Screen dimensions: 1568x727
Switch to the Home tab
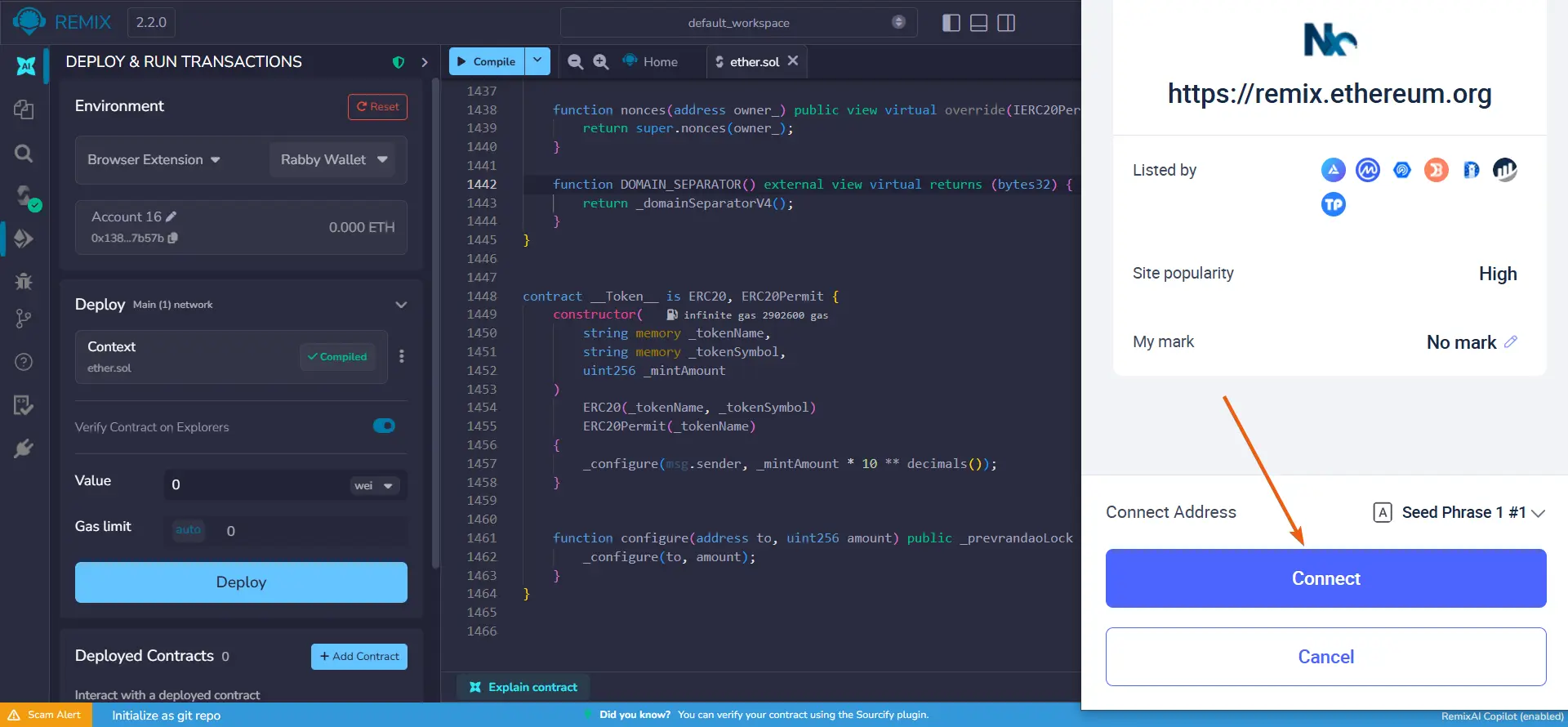tap(651, 61)
